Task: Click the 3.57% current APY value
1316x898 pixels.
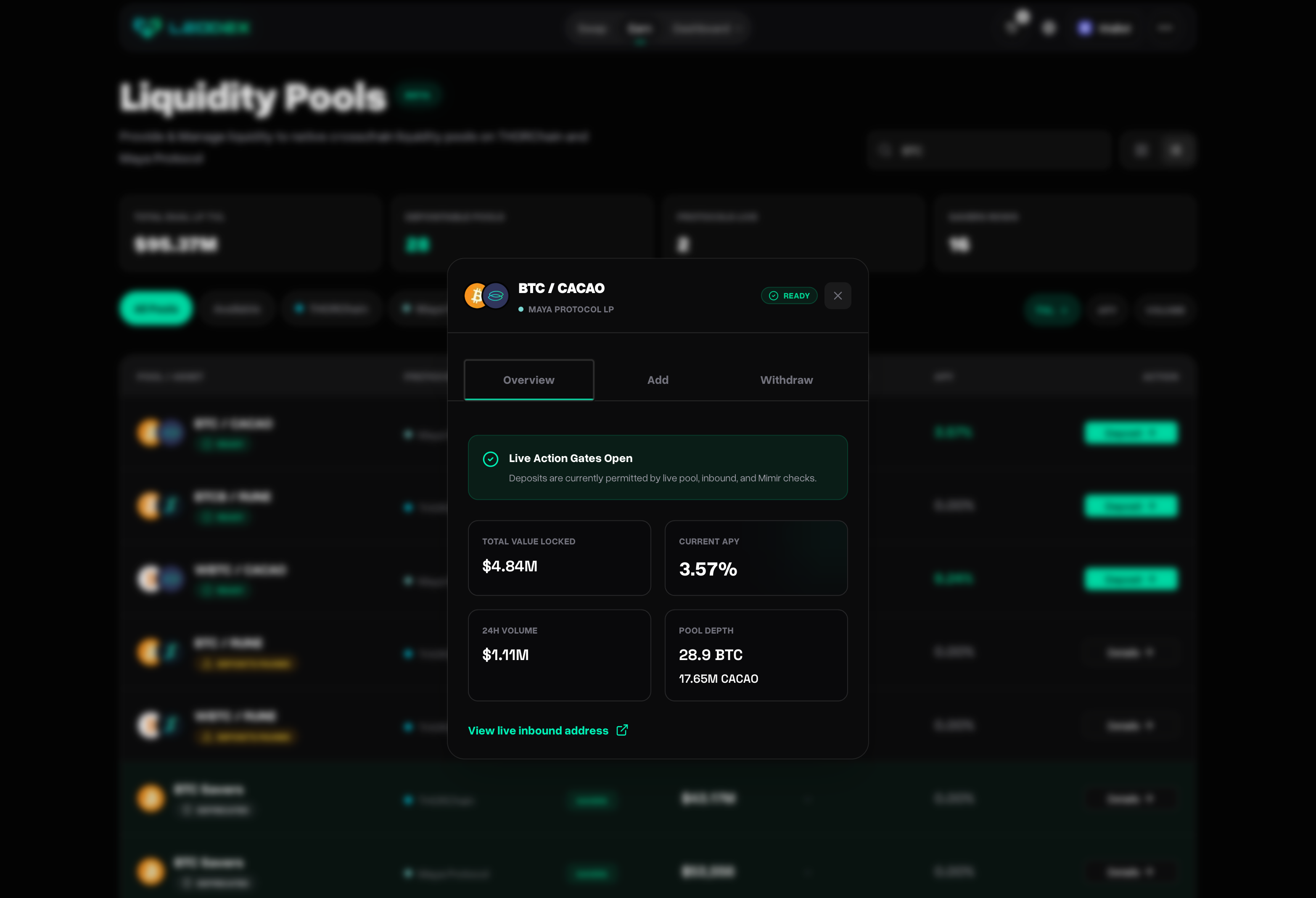Action: click(708, 569)
